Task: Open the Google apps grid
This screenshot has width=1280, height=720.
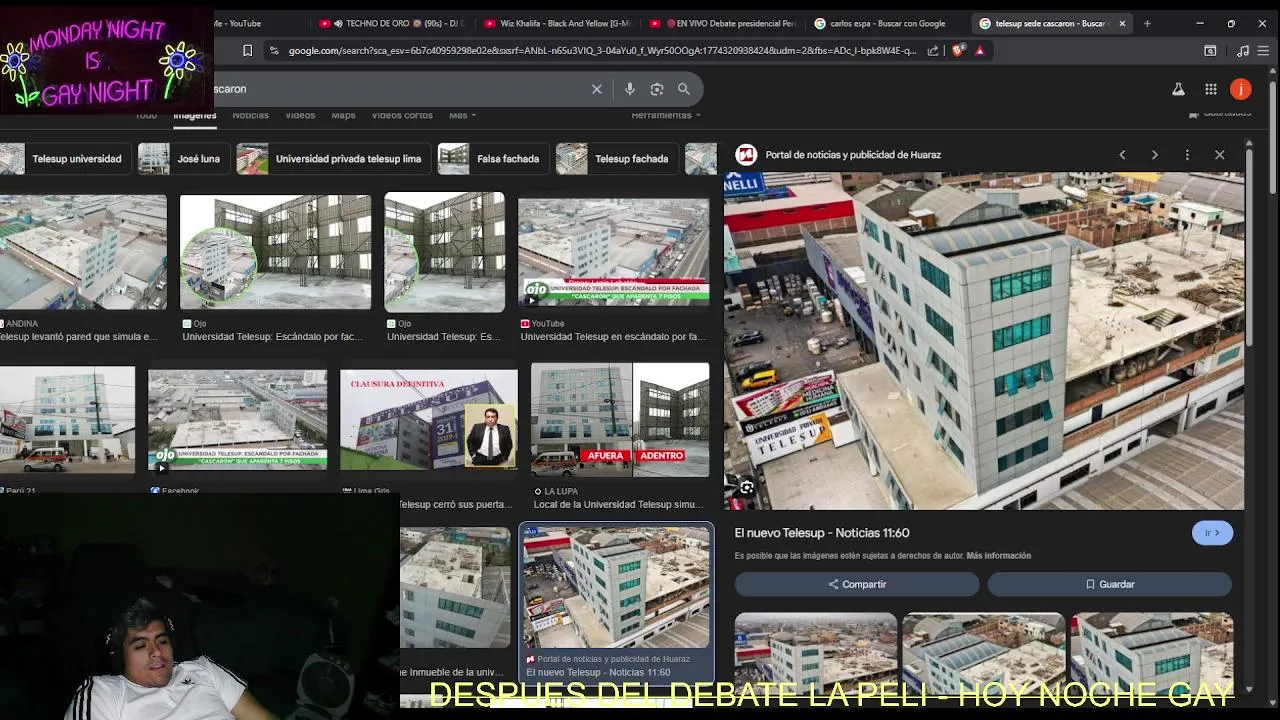Action: point(1211,89)
